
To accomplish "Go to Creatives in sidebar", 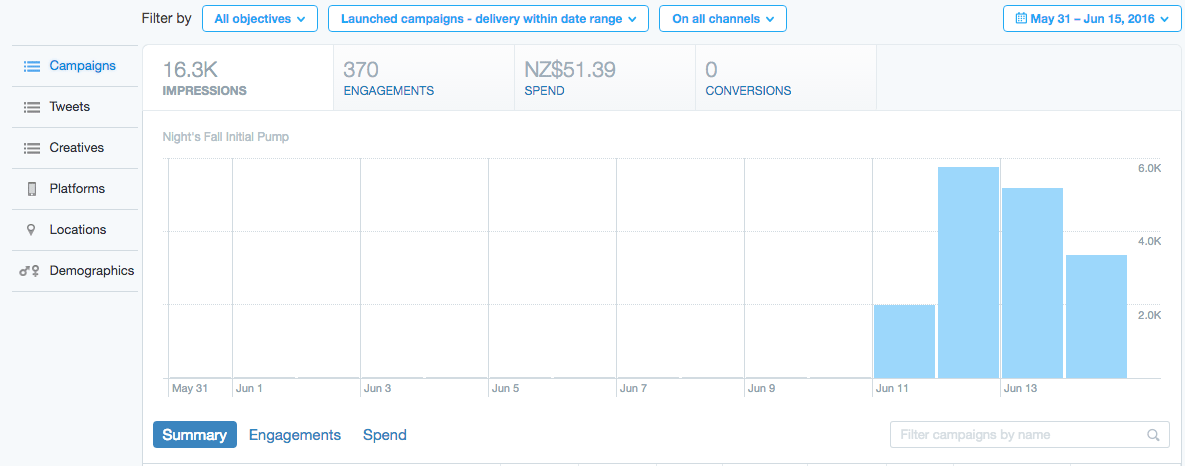I will click(x=75, y=148).
